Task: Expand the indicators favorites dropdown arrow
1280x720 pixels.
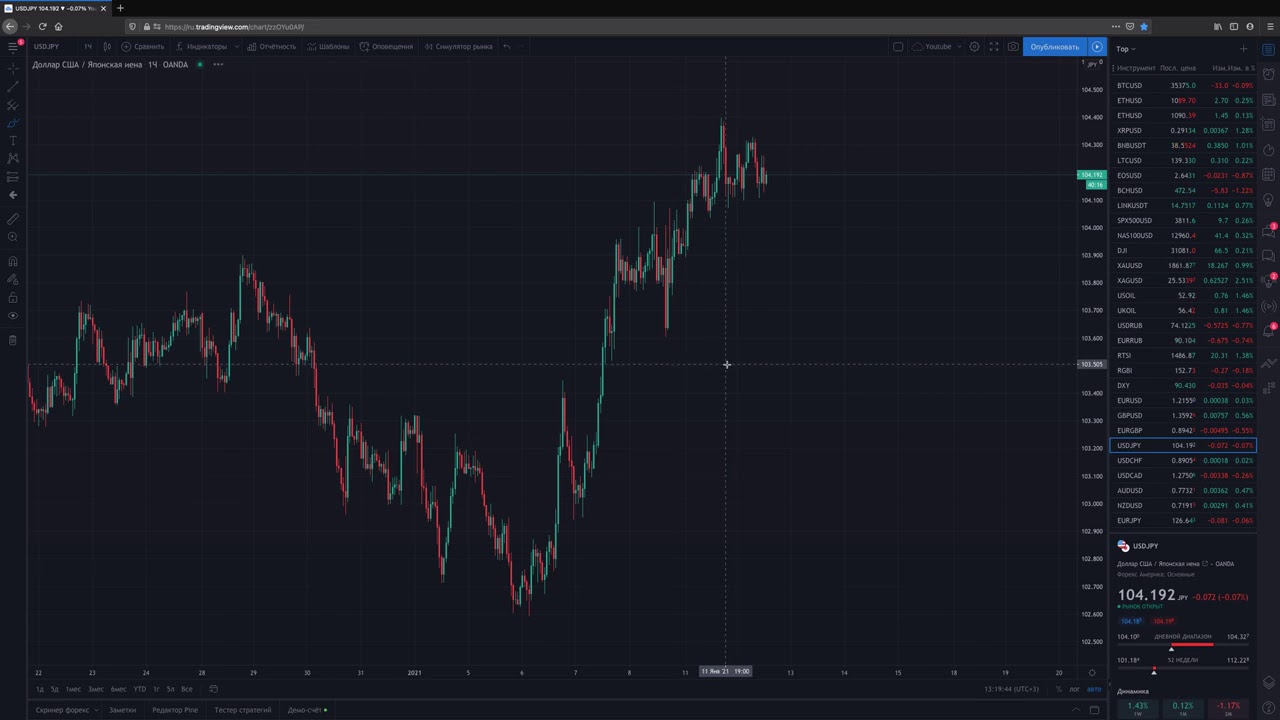Action: point(236,46)
